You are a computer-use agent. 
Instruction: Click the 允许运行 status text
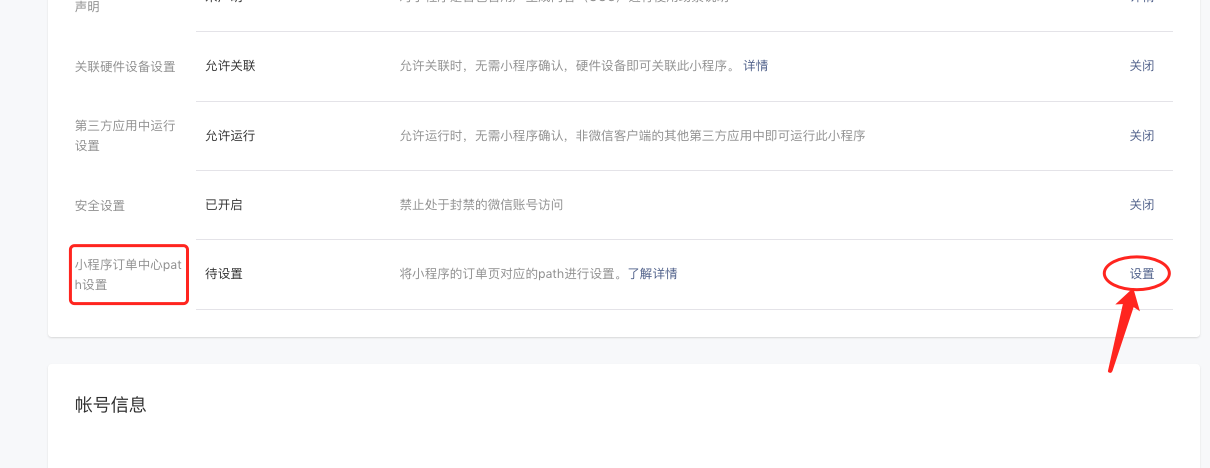click(x=230, y=136)
